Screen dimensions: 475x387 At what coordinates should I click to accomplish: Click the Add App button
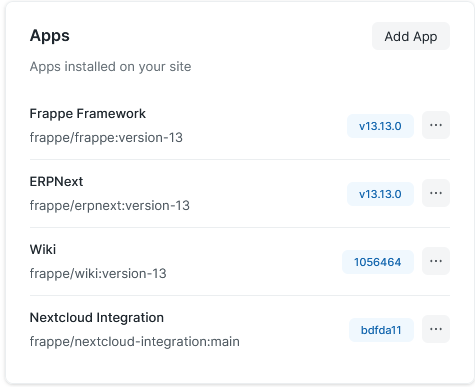pos(411,36)
